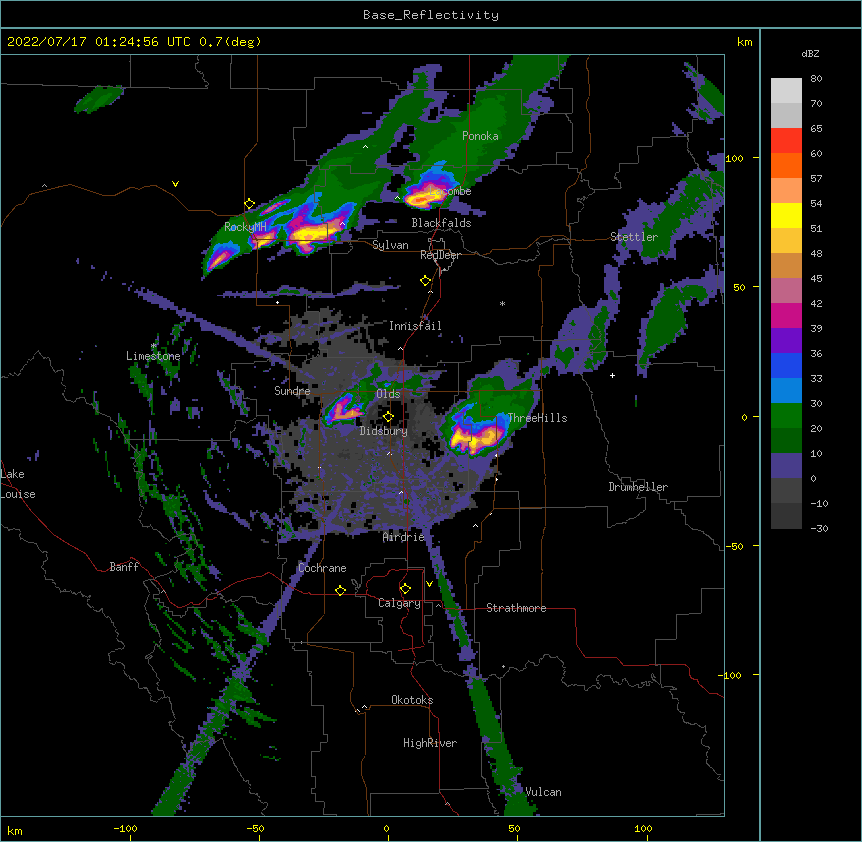Select the purple 36-39 dBZ legend swatch
This screenshot has width=862, height=842.
pos(786,340)
